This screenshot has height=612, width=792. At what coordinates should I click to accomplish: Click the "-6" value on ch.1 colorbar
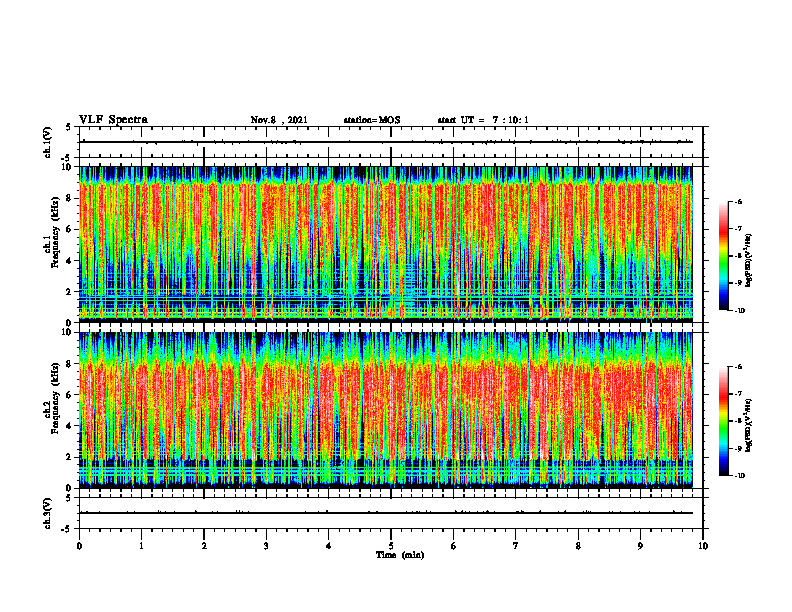click(738, 201)
